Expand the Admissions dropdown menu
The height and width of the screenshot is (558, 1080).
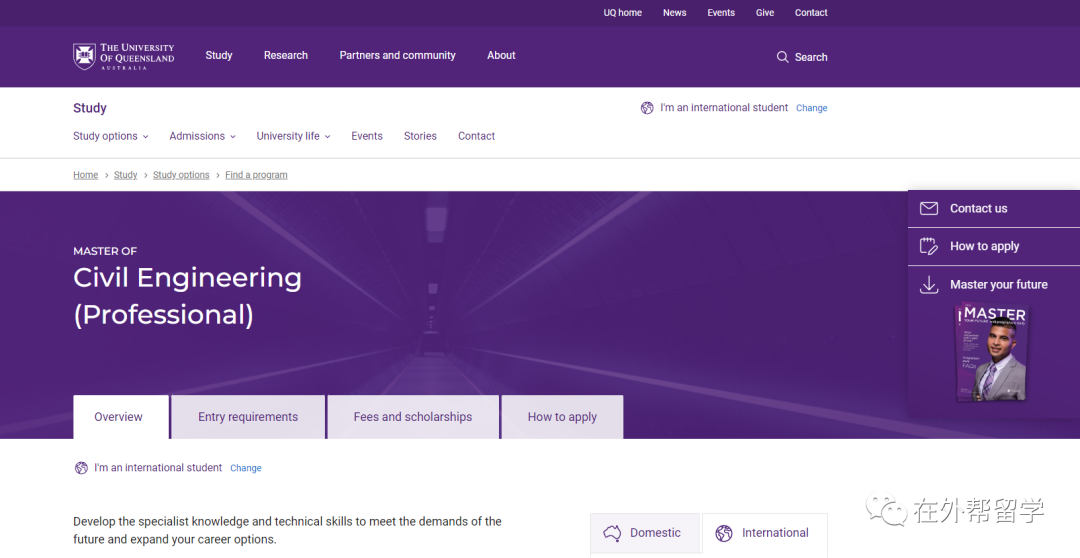[202, 136]
